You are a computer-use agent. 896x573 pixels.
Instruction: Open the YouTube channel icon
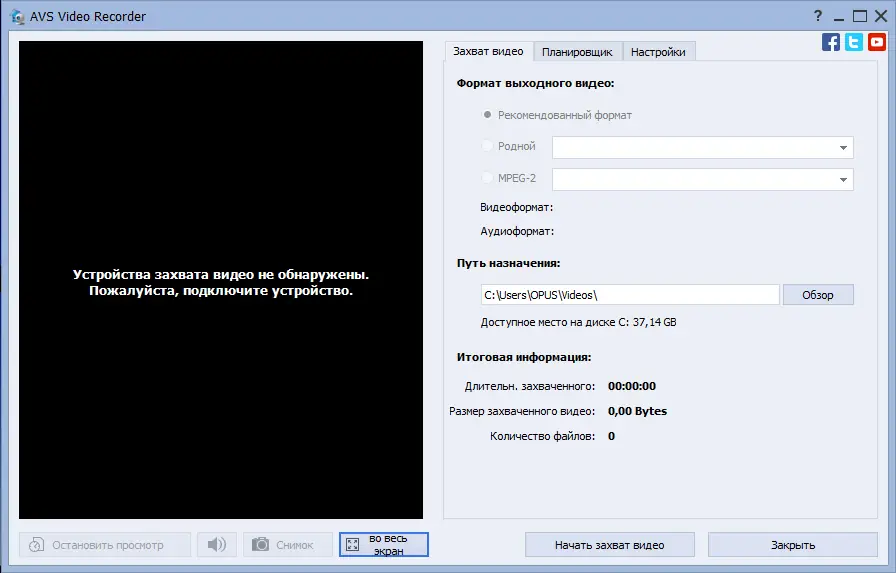point(877,42)
